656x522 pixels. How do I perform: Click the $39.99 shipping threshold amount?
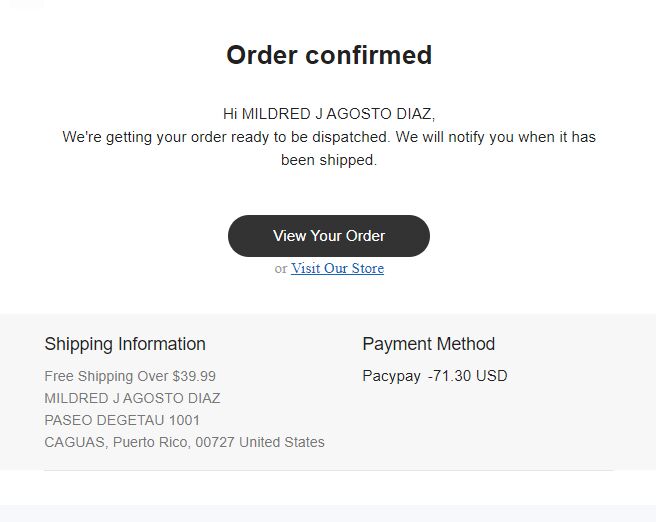194,376
